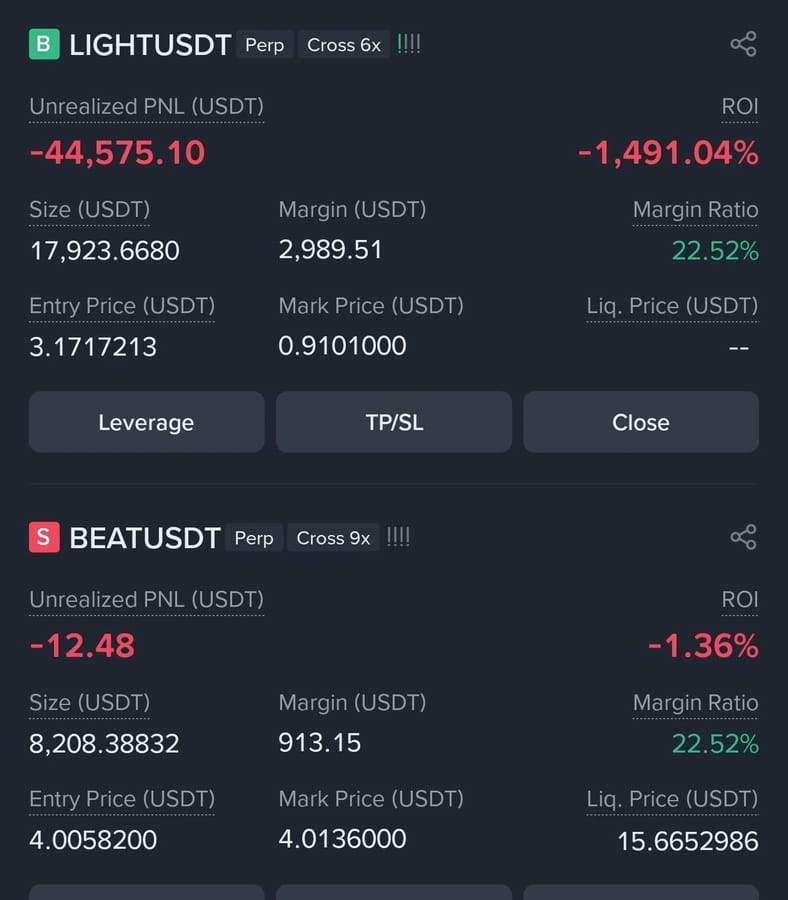Share the BEATUSDT position
788x900 pixels.
pos(743,537)
